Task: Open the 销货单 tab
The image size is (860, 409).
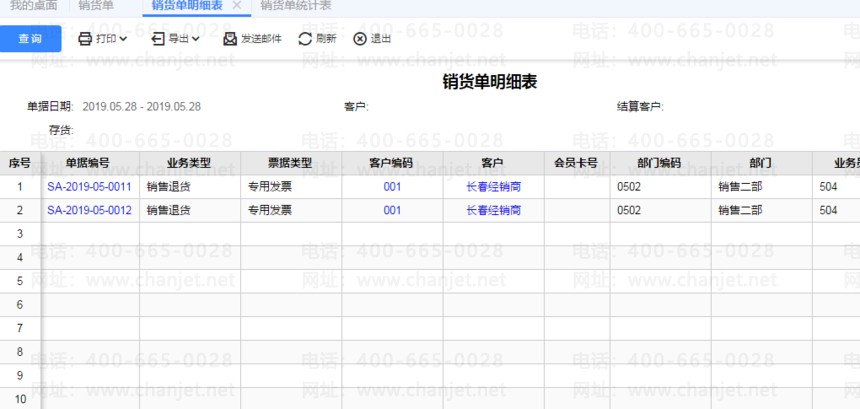Action: (x=96, y=6)
